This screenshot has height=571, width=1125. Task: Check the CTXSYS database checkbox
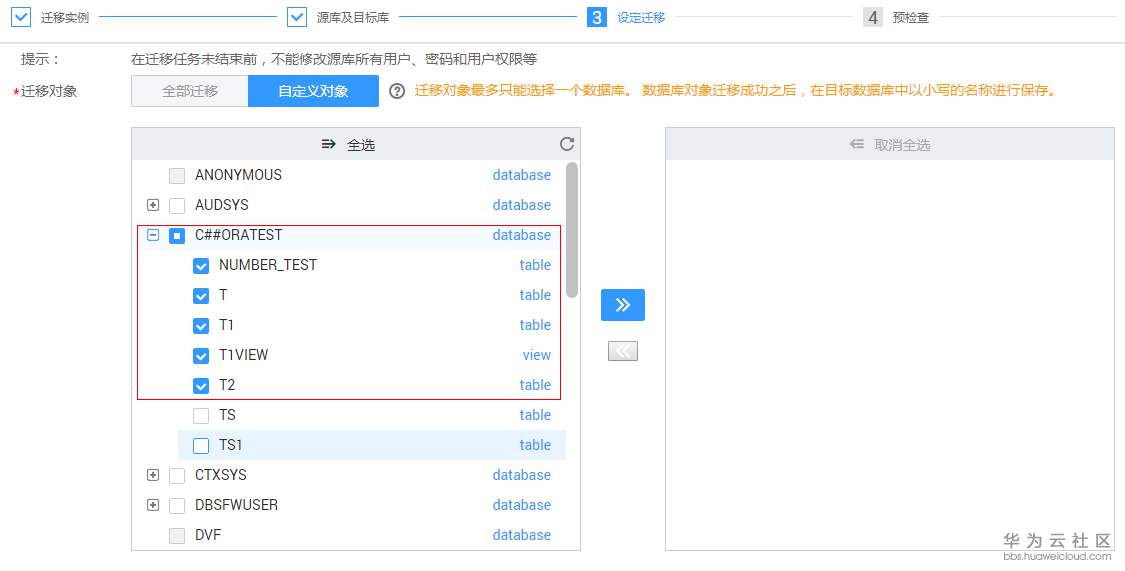coord(176,476)
